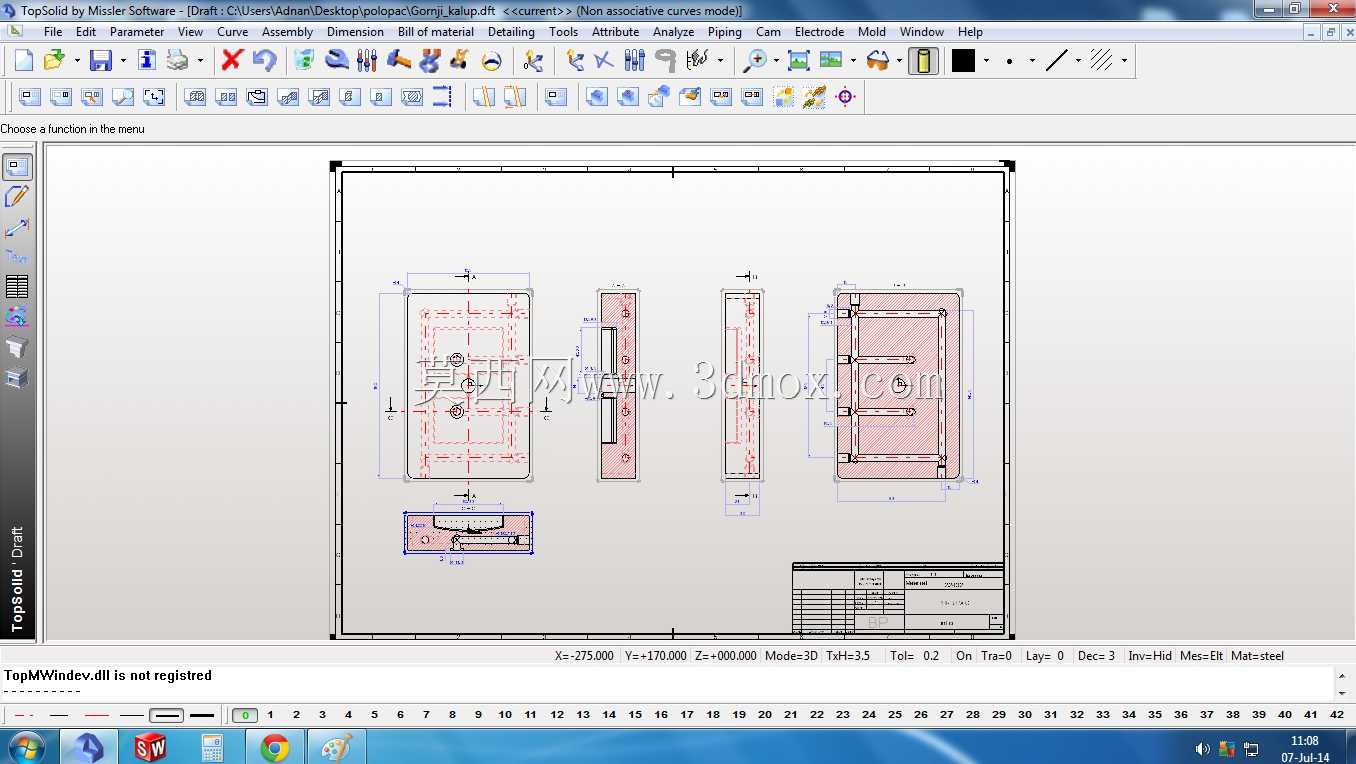Click the waveform curve tool icon

pyautogui.click(x=698, y=61)
